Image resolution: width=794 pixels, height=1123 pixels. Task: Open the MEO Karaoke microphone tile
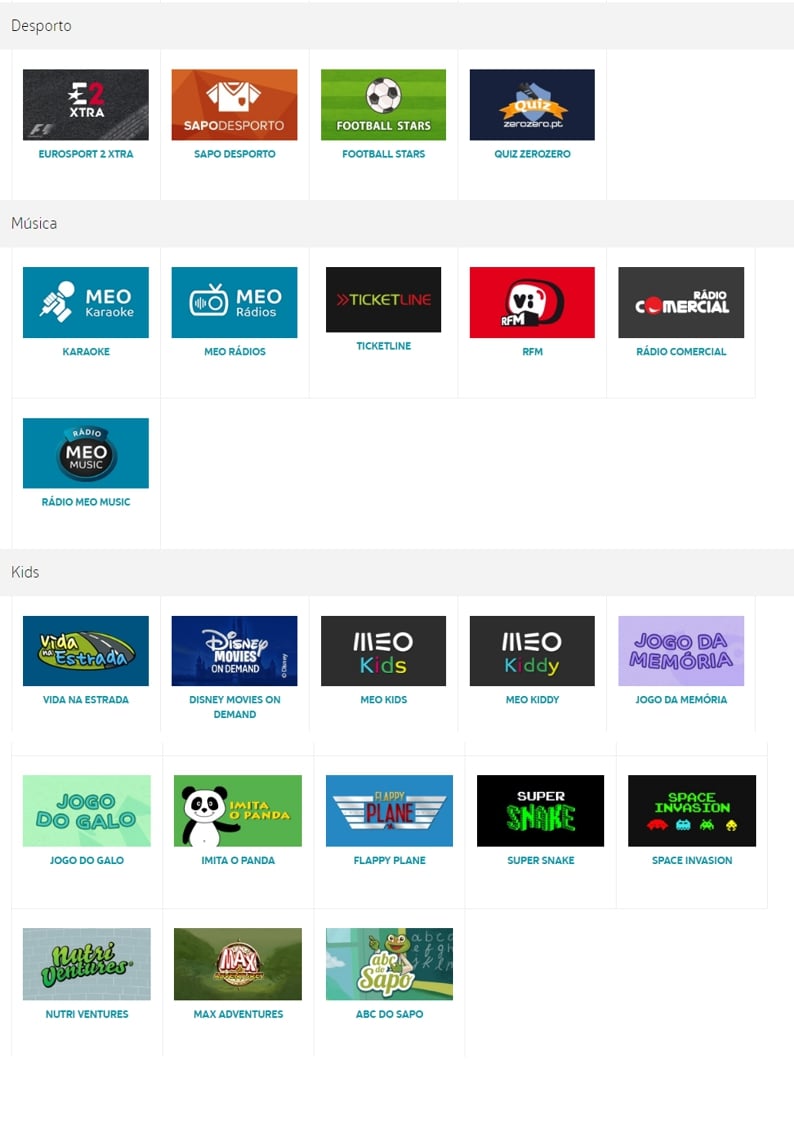[x=86, y=302]
